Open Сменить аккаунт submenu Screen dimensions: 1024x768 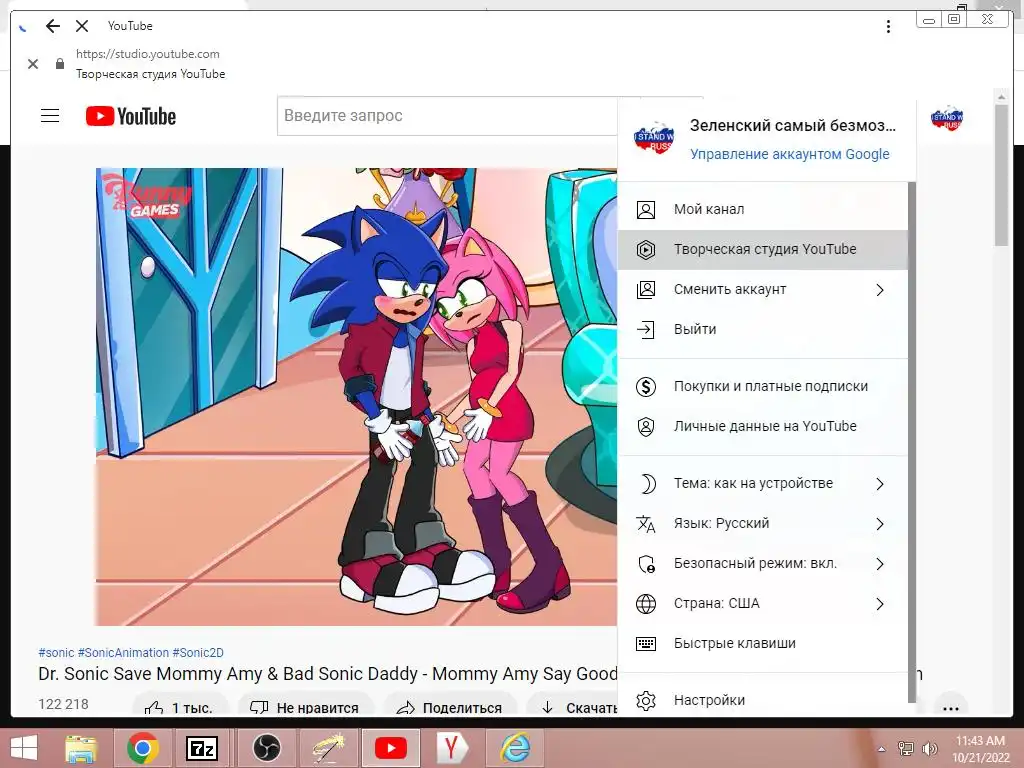(762, 289)
